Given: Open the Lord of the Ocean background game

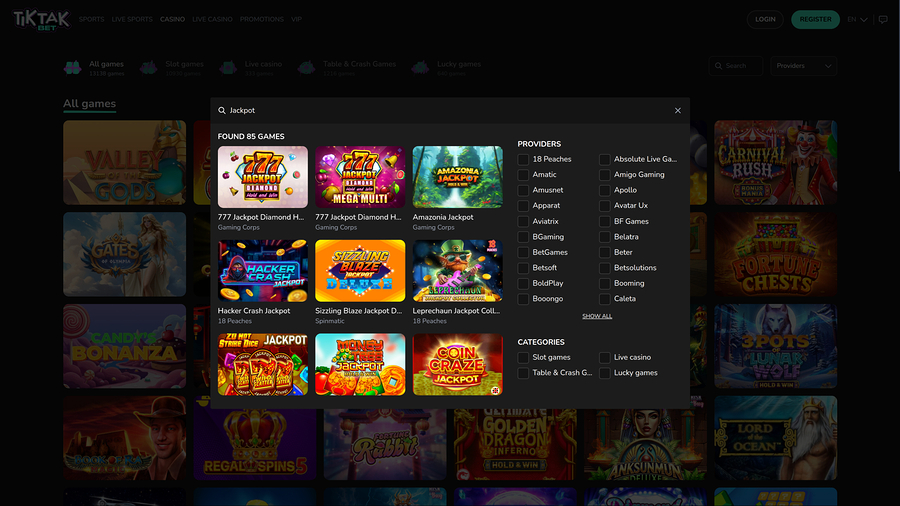Looking at the screenshot, I should pos(775,438).
